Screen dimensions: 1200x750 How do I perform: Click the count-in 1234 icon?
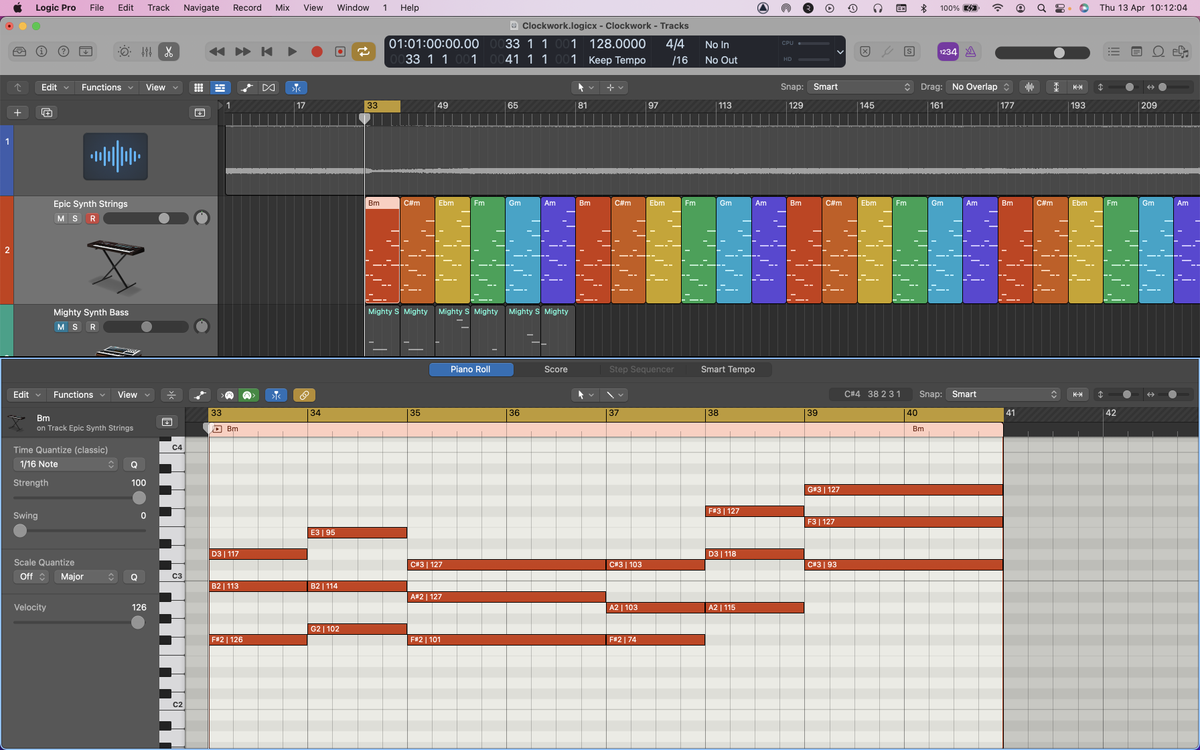pyautogui.click(x=948, y=51)
